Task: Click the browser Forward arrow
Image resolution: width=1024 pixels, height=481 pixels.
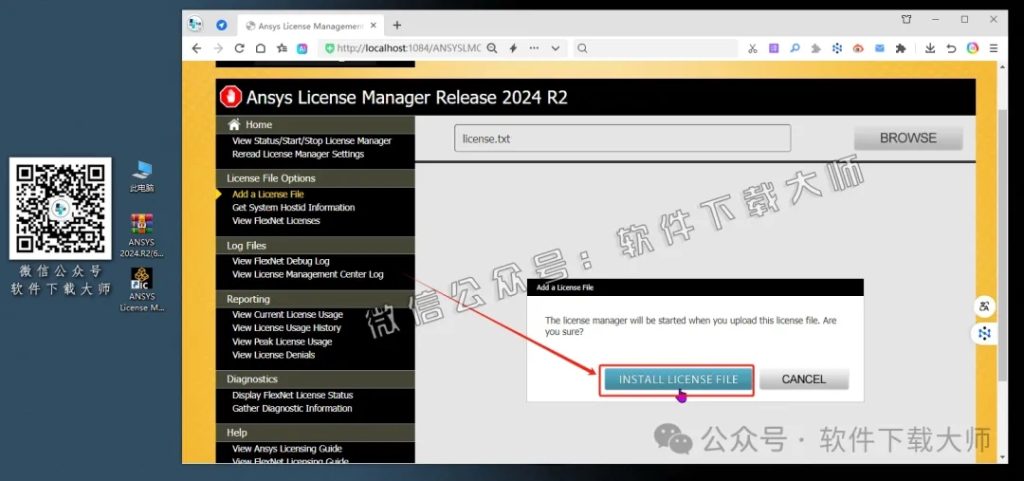Action: 218,48
